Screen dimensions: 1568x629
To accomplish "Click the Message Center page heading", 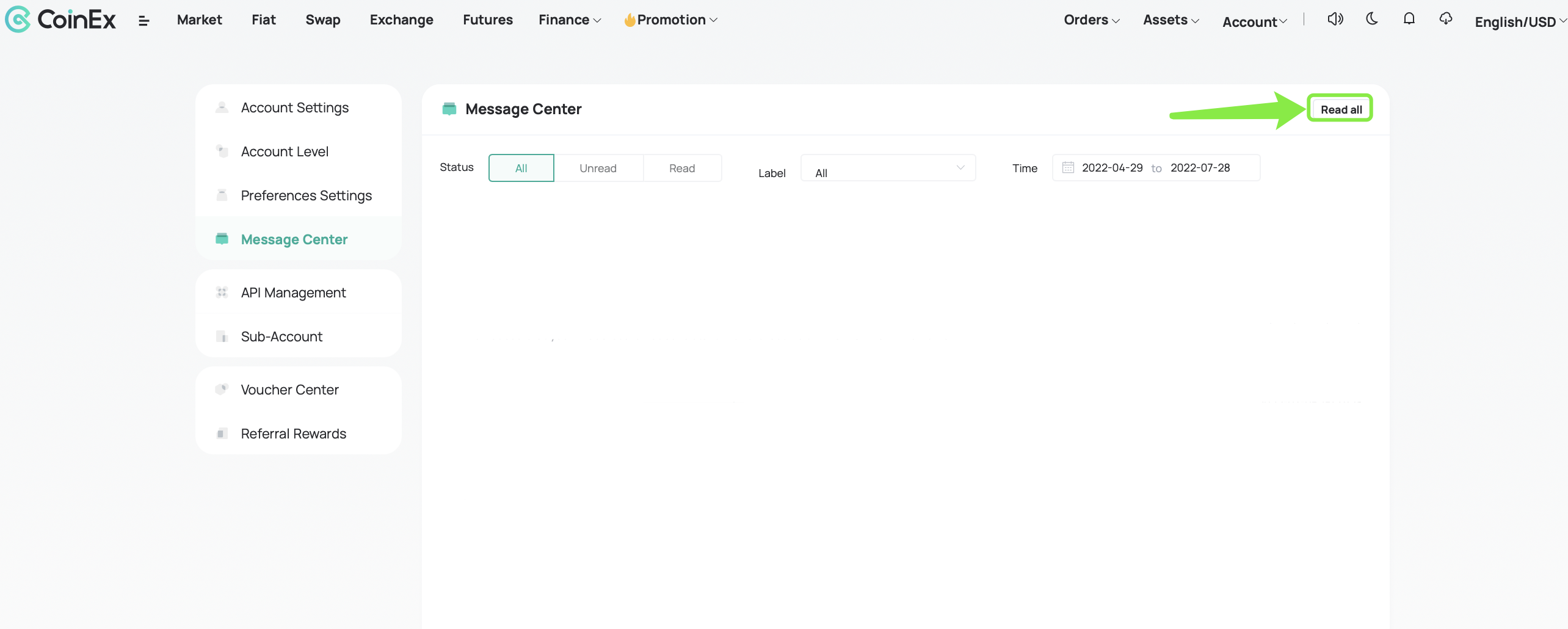I will (x=523, y=109).
